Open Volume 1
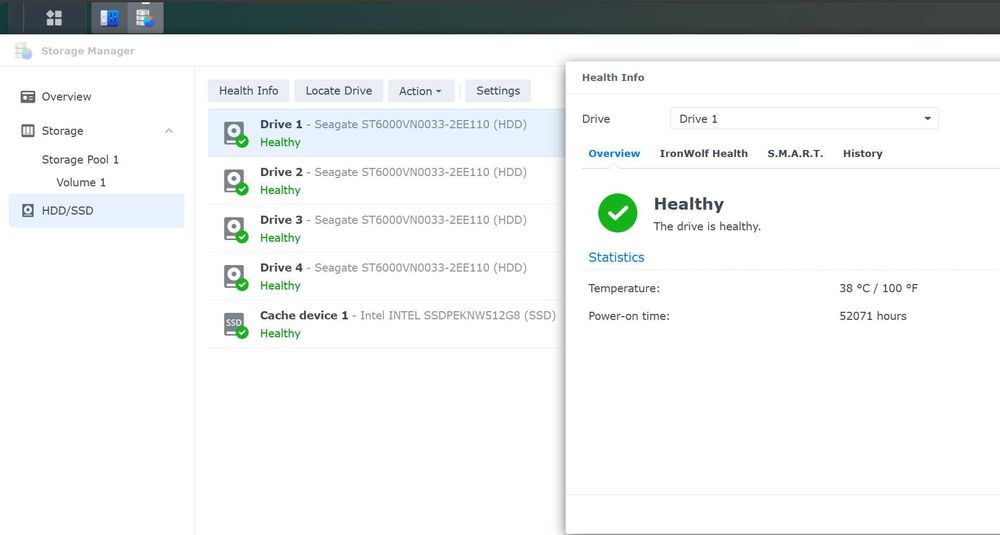Image resolution: width=1000 pixels, height=535 pixels. (81, 182)
